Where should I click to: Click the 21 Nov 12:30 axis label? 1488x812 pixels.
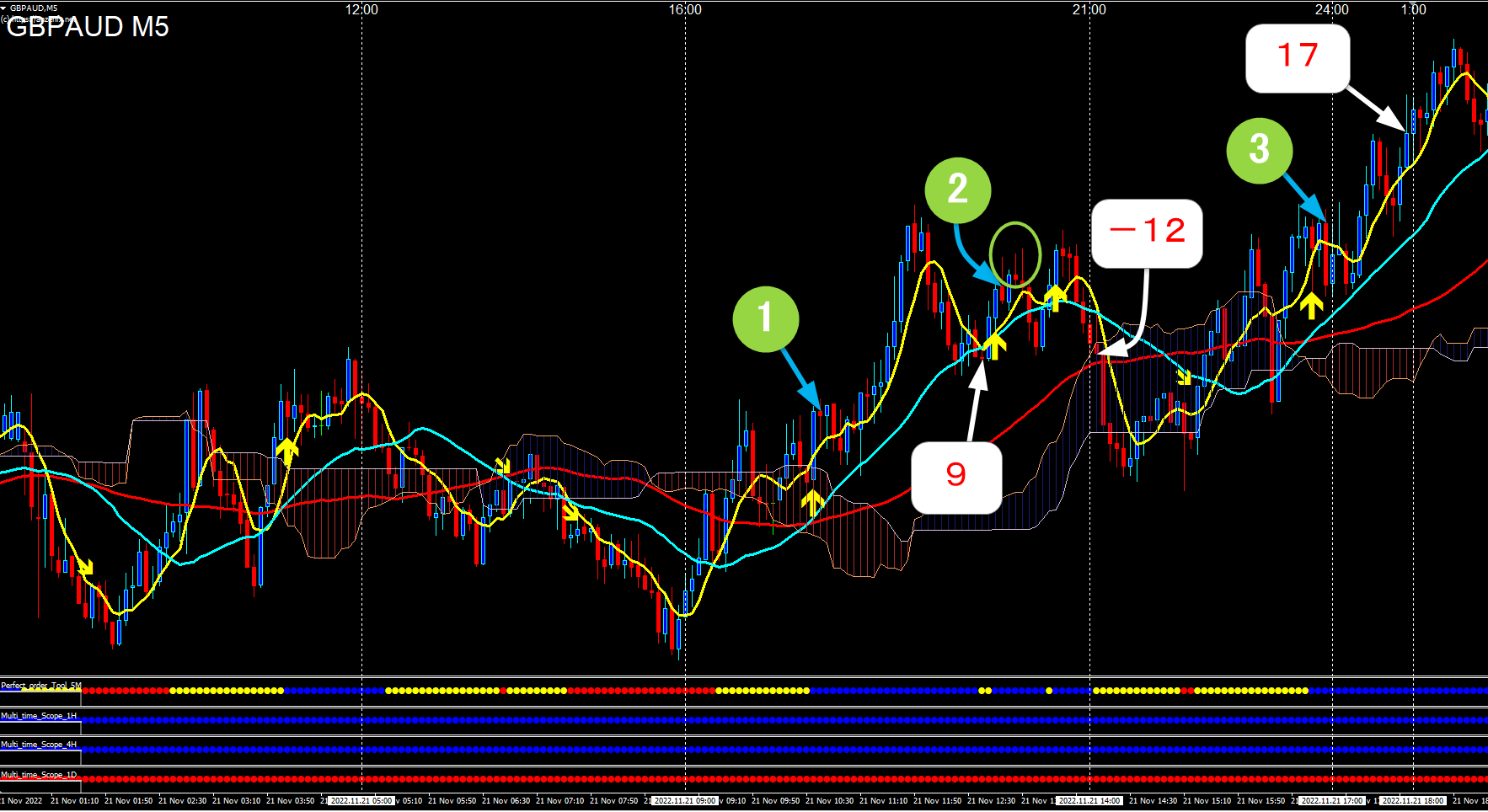coord(991,801)
